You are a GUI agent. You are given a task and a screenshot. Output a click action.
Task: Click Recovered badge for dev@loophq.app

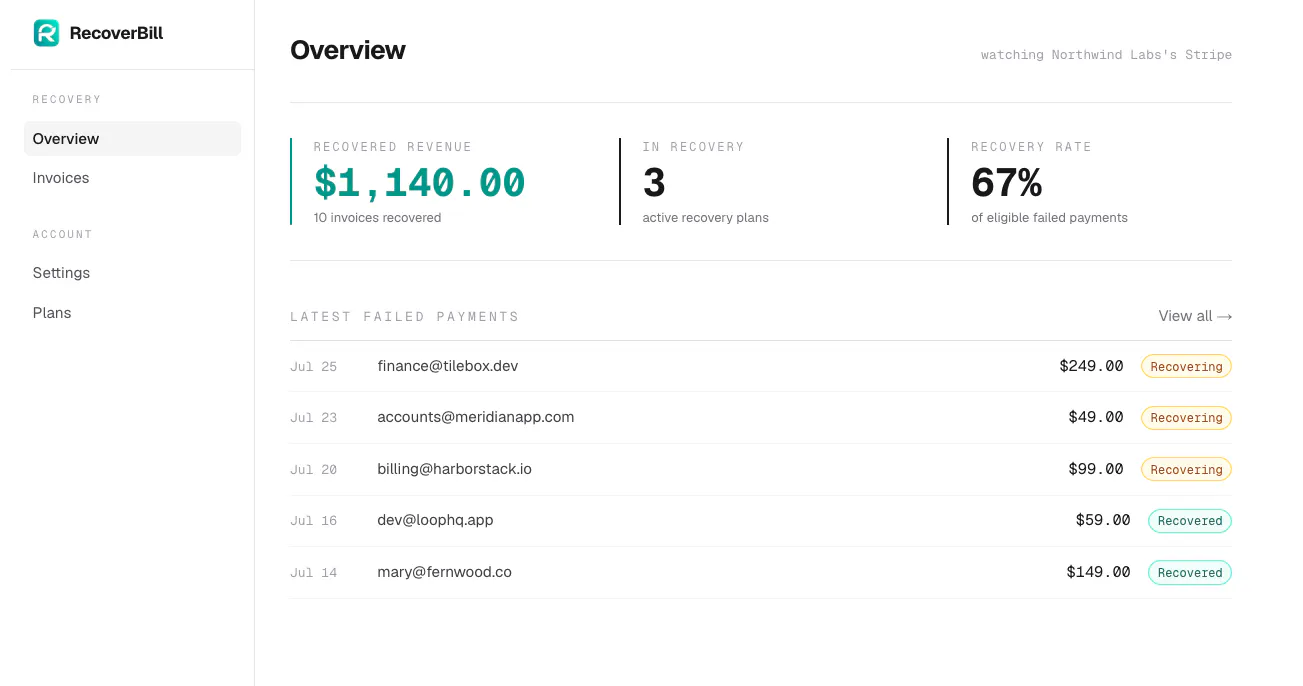tap(1190, 521)
